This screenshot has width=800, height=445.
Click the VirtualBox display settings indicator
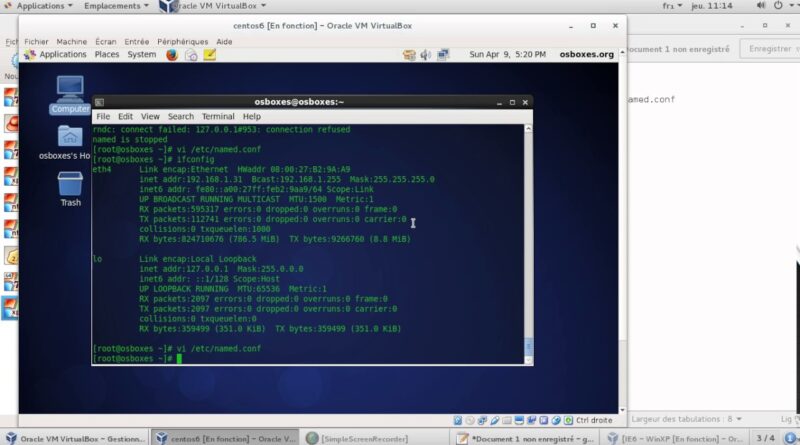click(x=519, y=420)
